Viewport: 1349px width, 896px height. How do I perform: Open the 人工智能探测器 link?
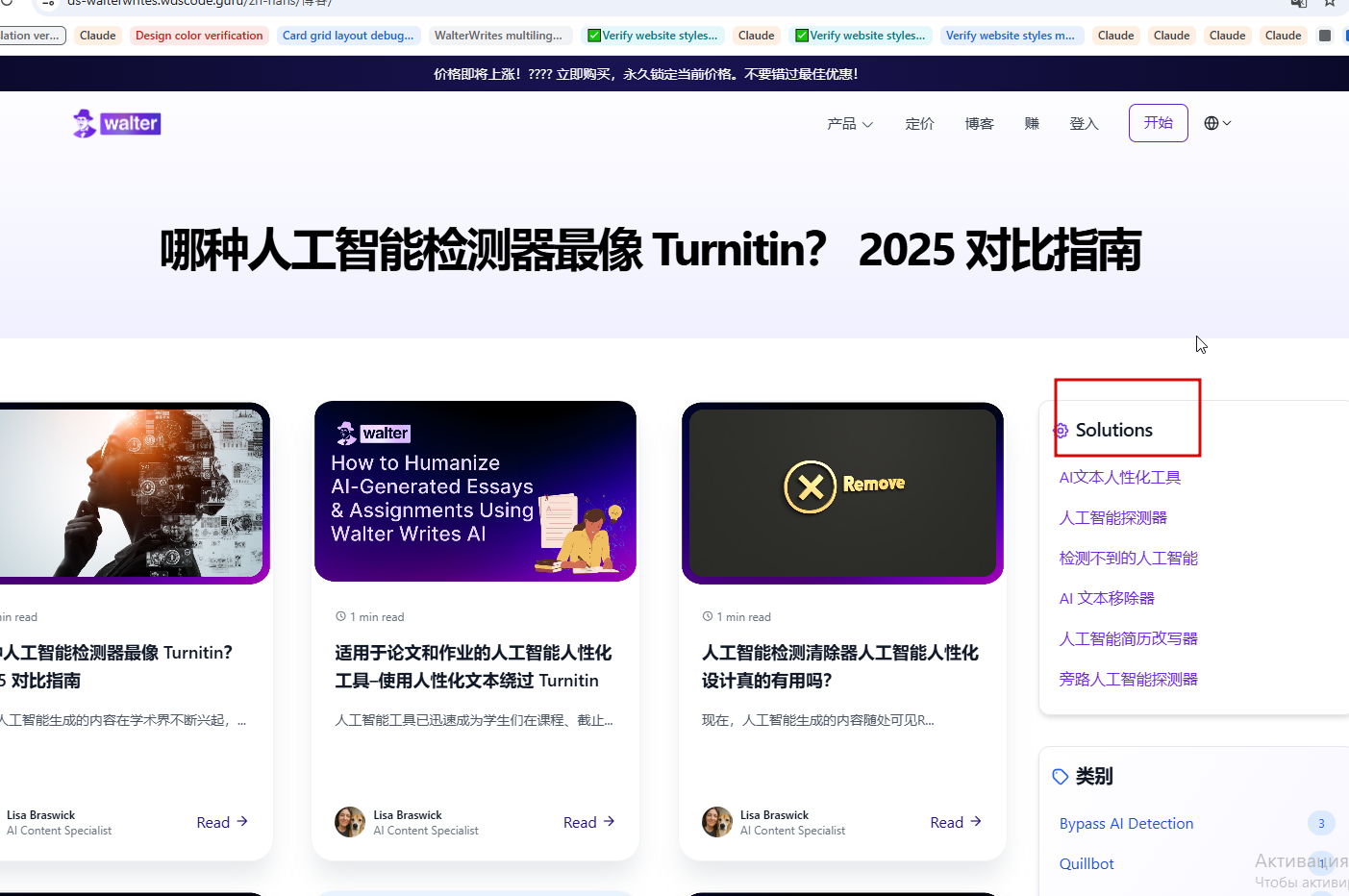pos(1112,518)
